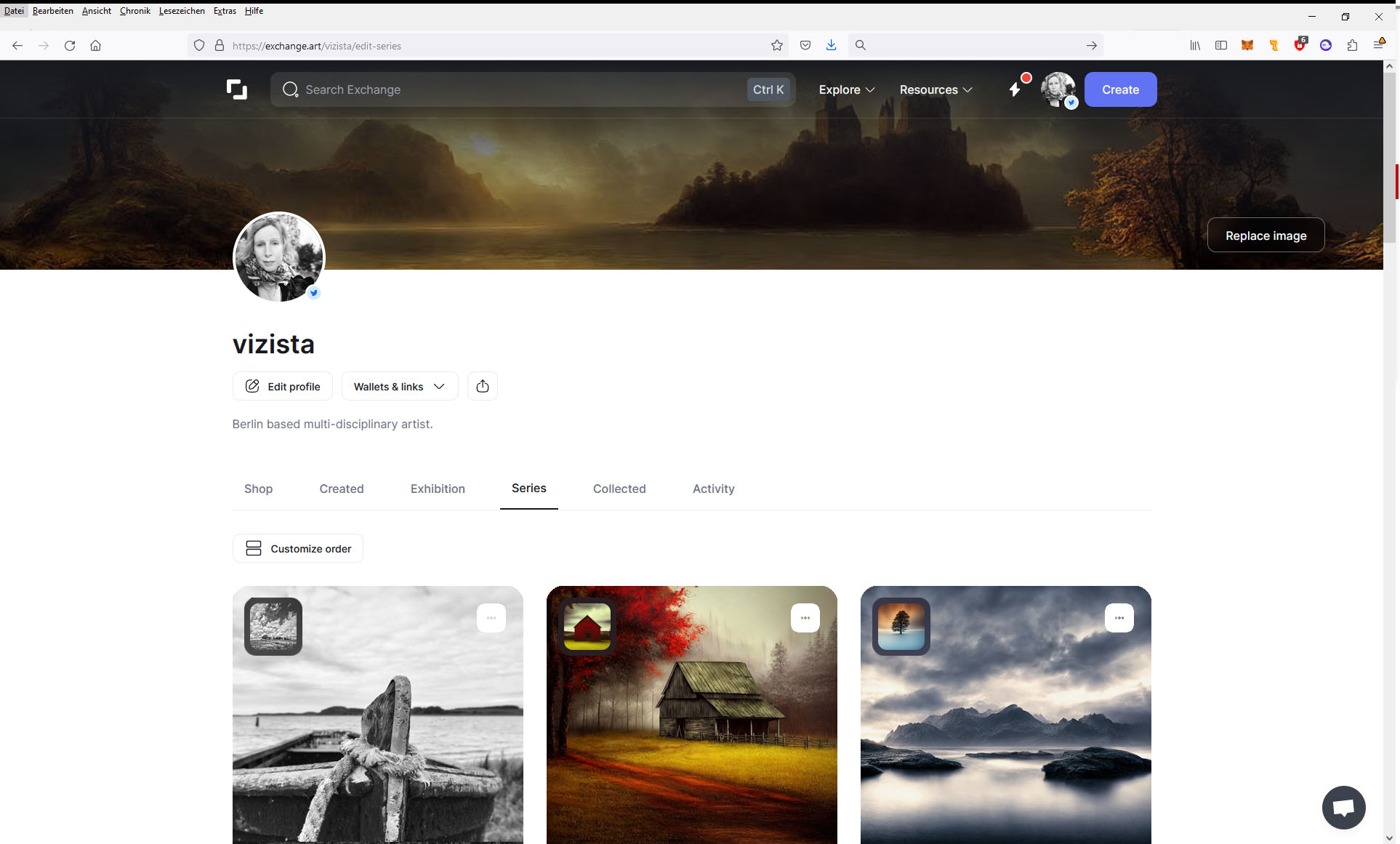Click the red barn small thumbnail badge
The width and height of the screenshot is (1400, 844).
click(x=587, y=627)
